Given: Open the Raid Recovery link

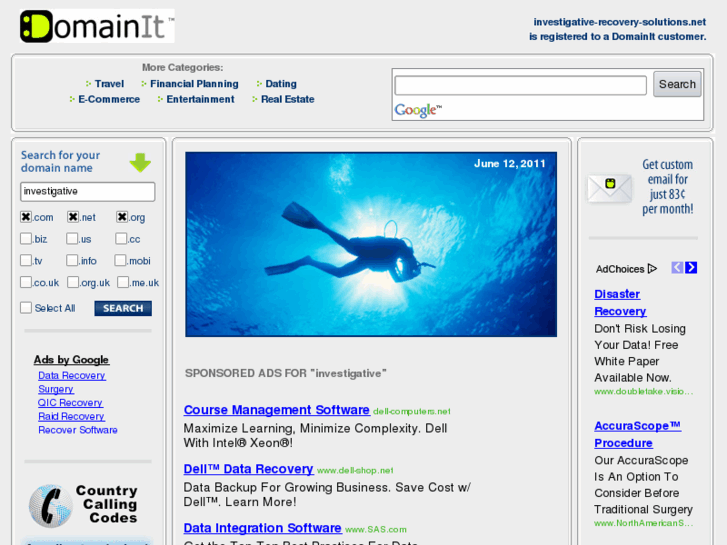Looking at the screenshot, I should [x=71, y=416].
